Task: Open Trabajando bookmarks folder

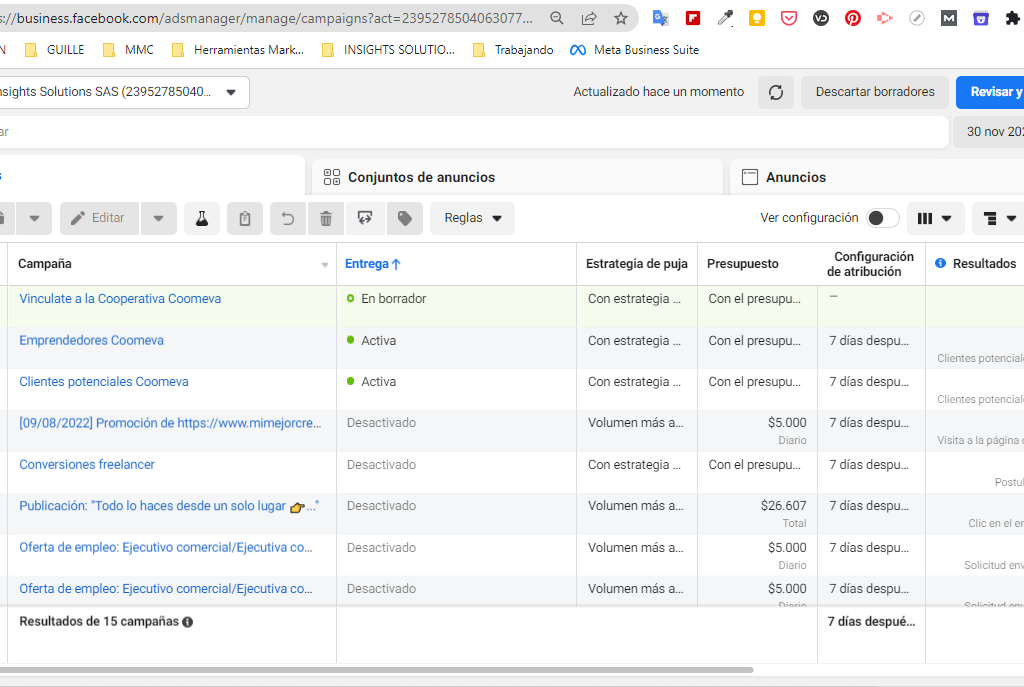Action: pyautogui.click(x=513, y=50)
